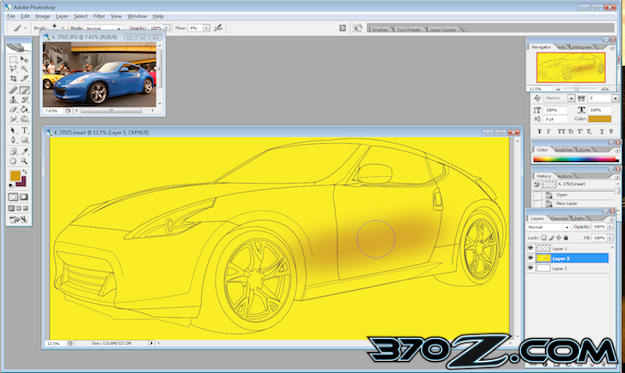Hide Layer 1 with its eye icon
Viewport: 625px width, 373px height.
[530, 248]
